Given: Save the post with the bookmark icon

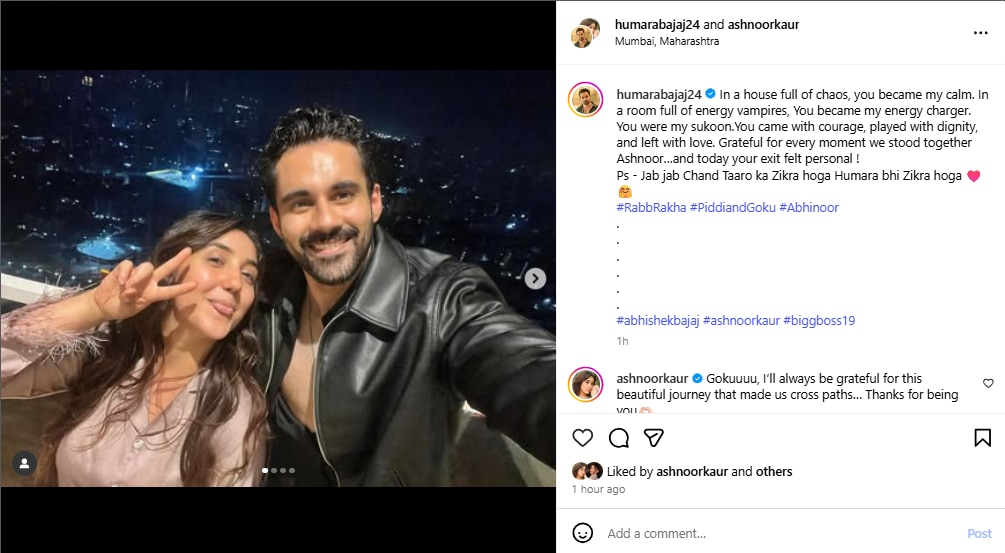Looking at the screenshot, I should [x=982, y=438].
